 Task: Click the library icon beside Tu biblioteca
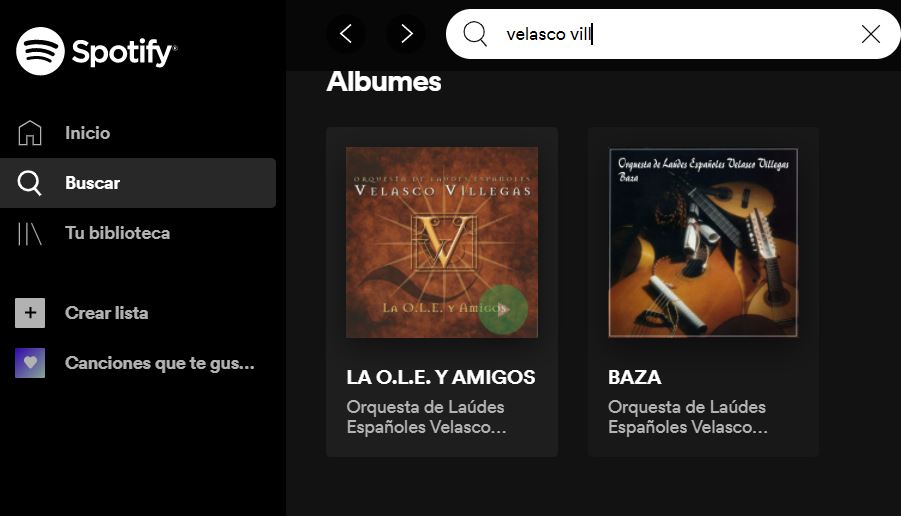click(x=29, y=233)
